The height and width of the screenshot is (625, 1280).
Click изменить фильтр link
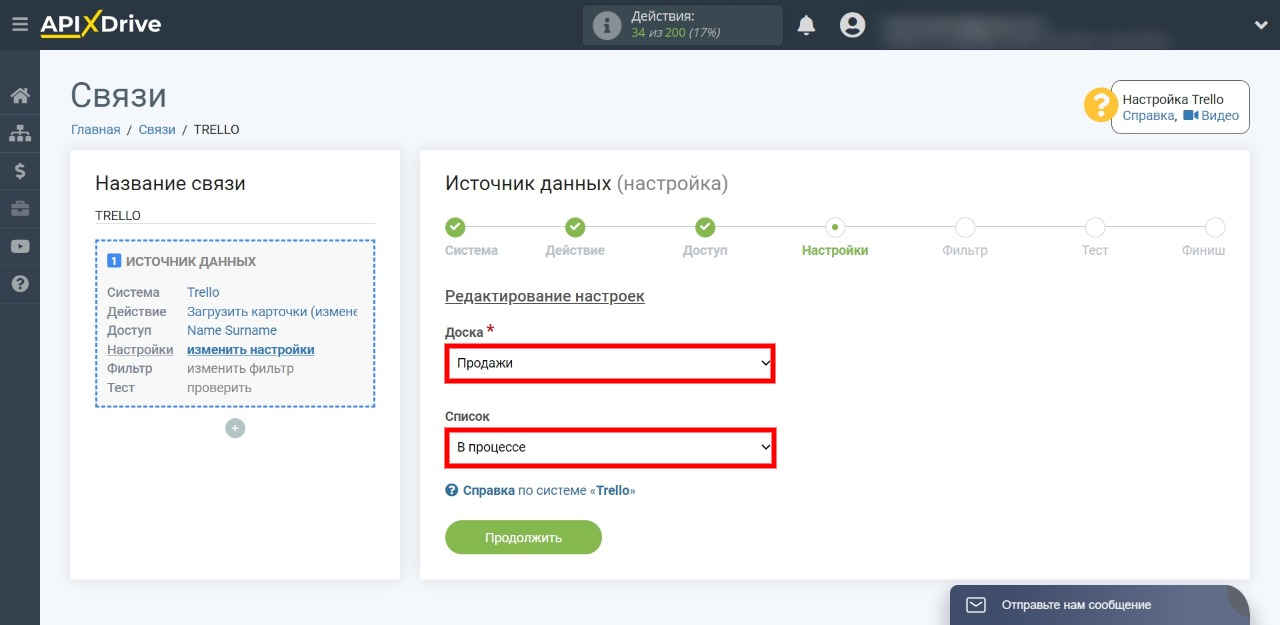(241, 369)
